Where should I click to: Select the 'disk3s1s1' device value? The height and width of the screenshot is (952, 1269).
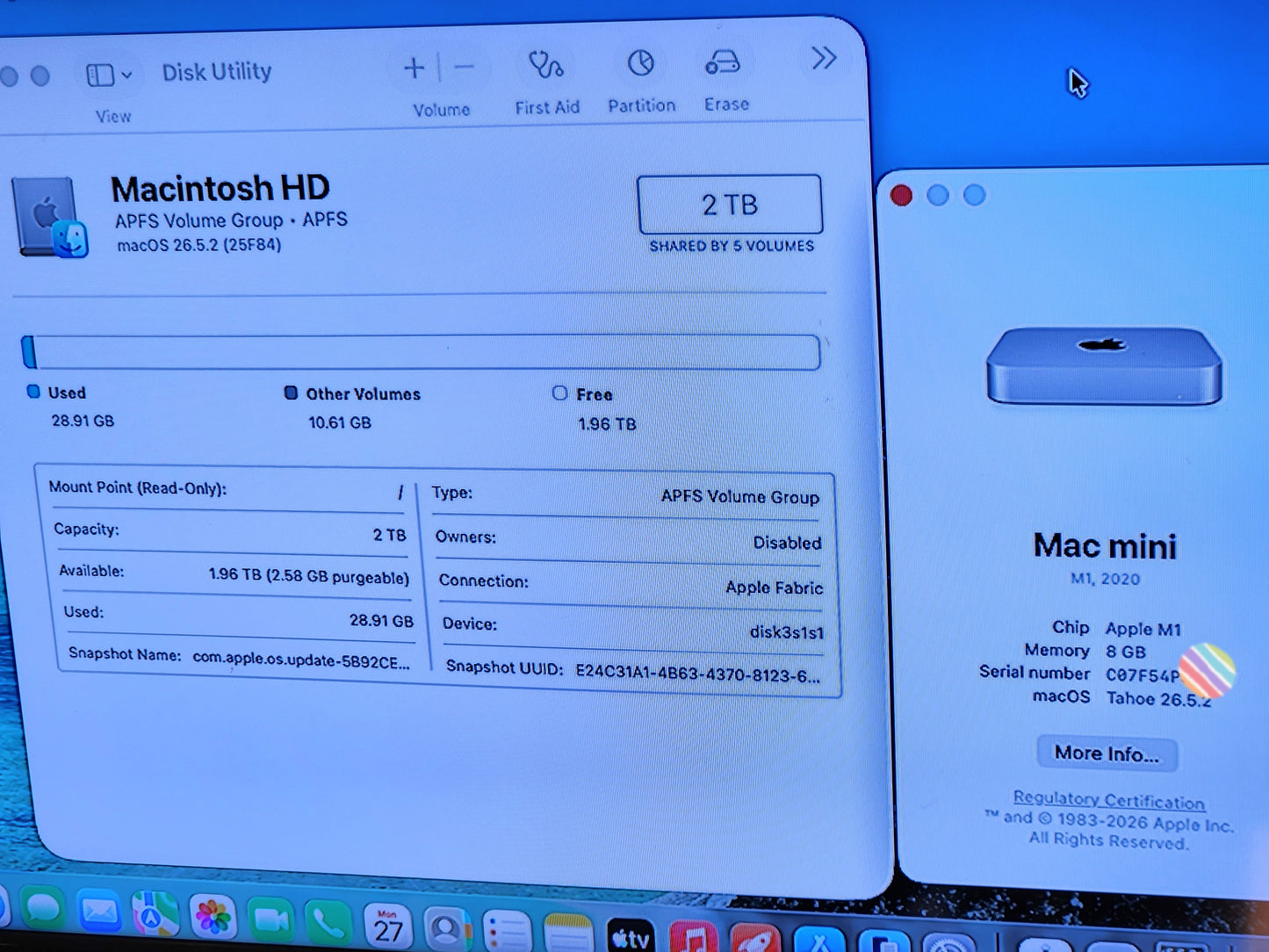pyautogui.click(x=786, y=631)
